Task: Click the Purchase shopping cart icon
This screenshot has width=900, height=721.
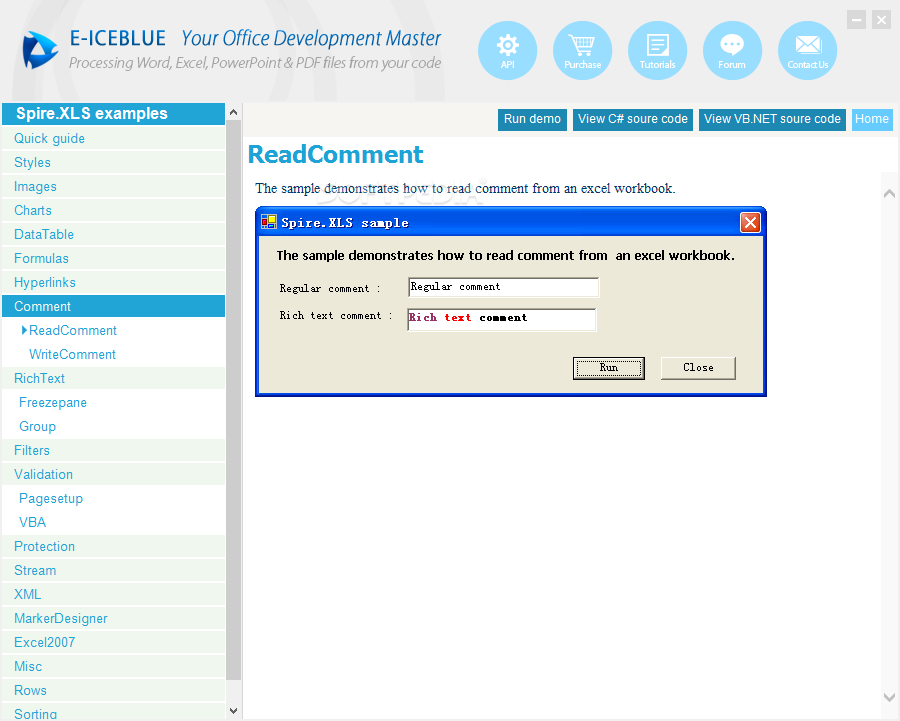Action: pyautogui.click(x=582, y=51)
